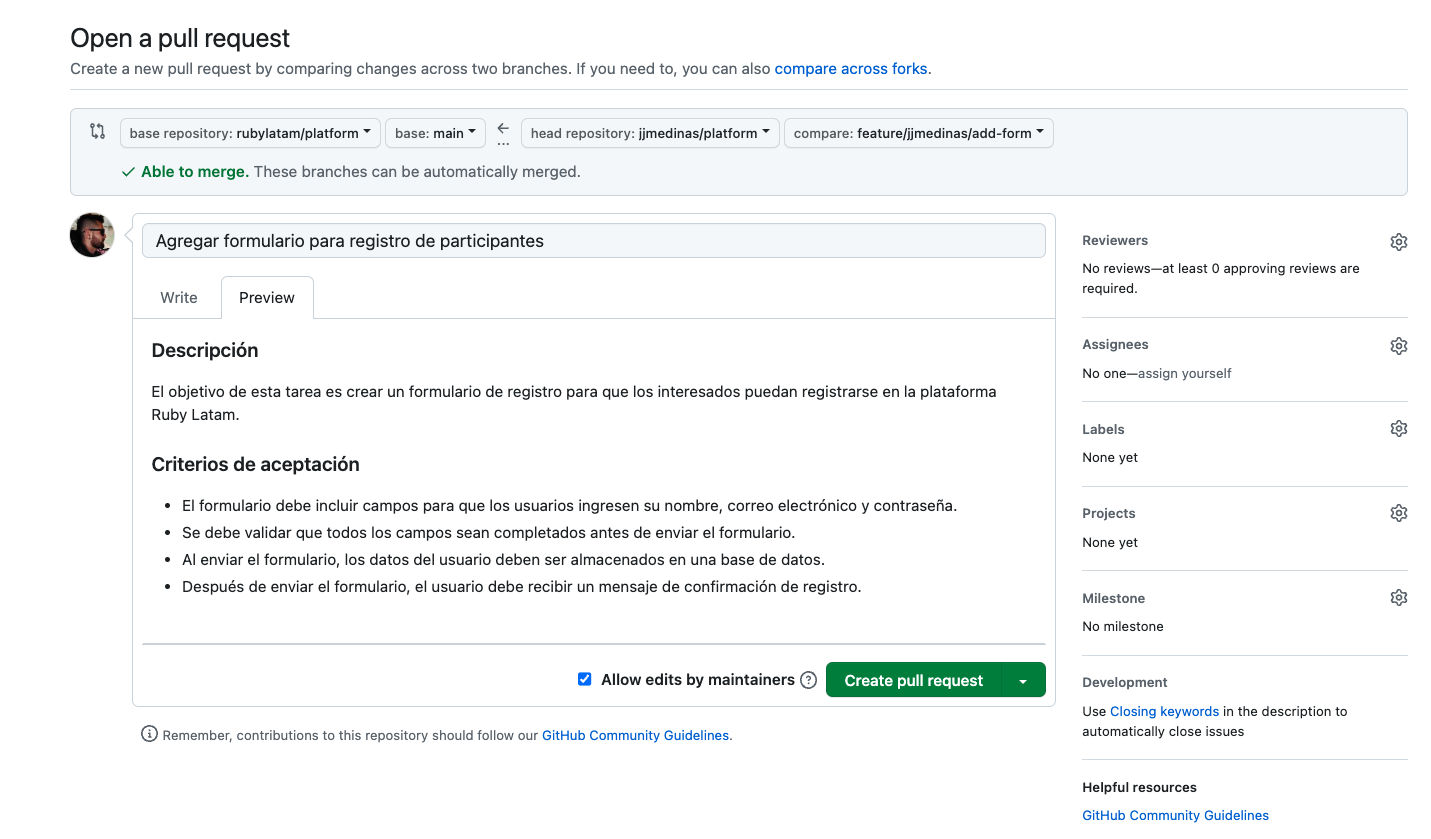Open the Milestone gear icon
The width and height of the screenshot is (1431, 839).
pos(1398,597)
